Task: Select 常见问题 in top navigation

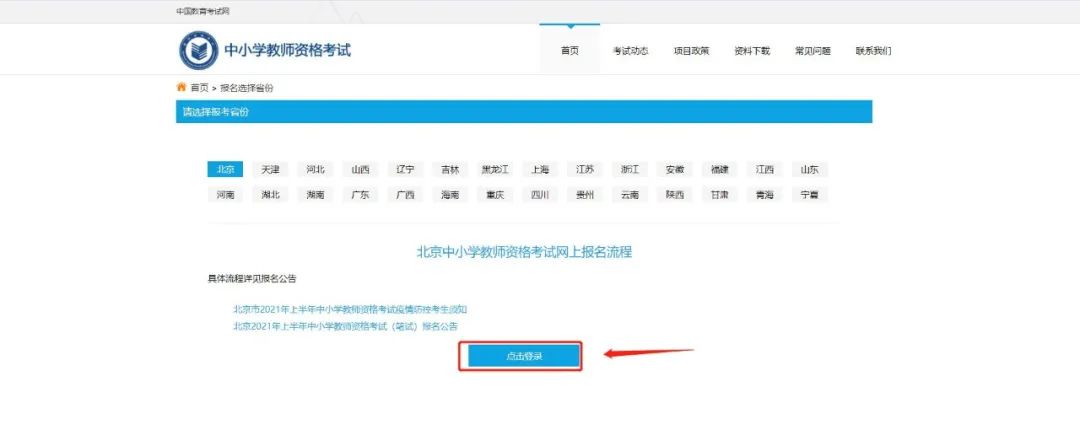Action: [812, 51]
